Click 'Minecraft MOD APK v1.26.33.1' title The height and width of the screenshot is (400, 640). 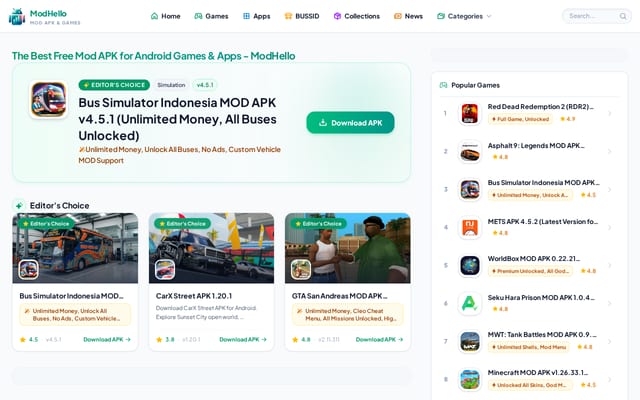click(x=538, y=372)
